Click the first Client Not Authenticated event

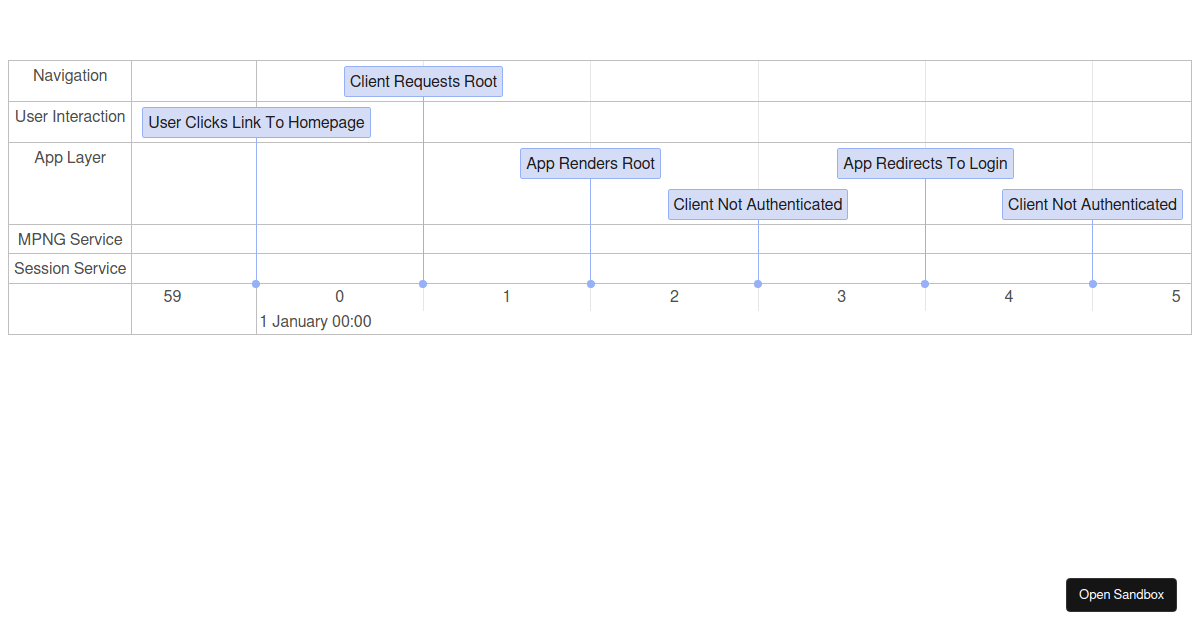coord(758,204)
